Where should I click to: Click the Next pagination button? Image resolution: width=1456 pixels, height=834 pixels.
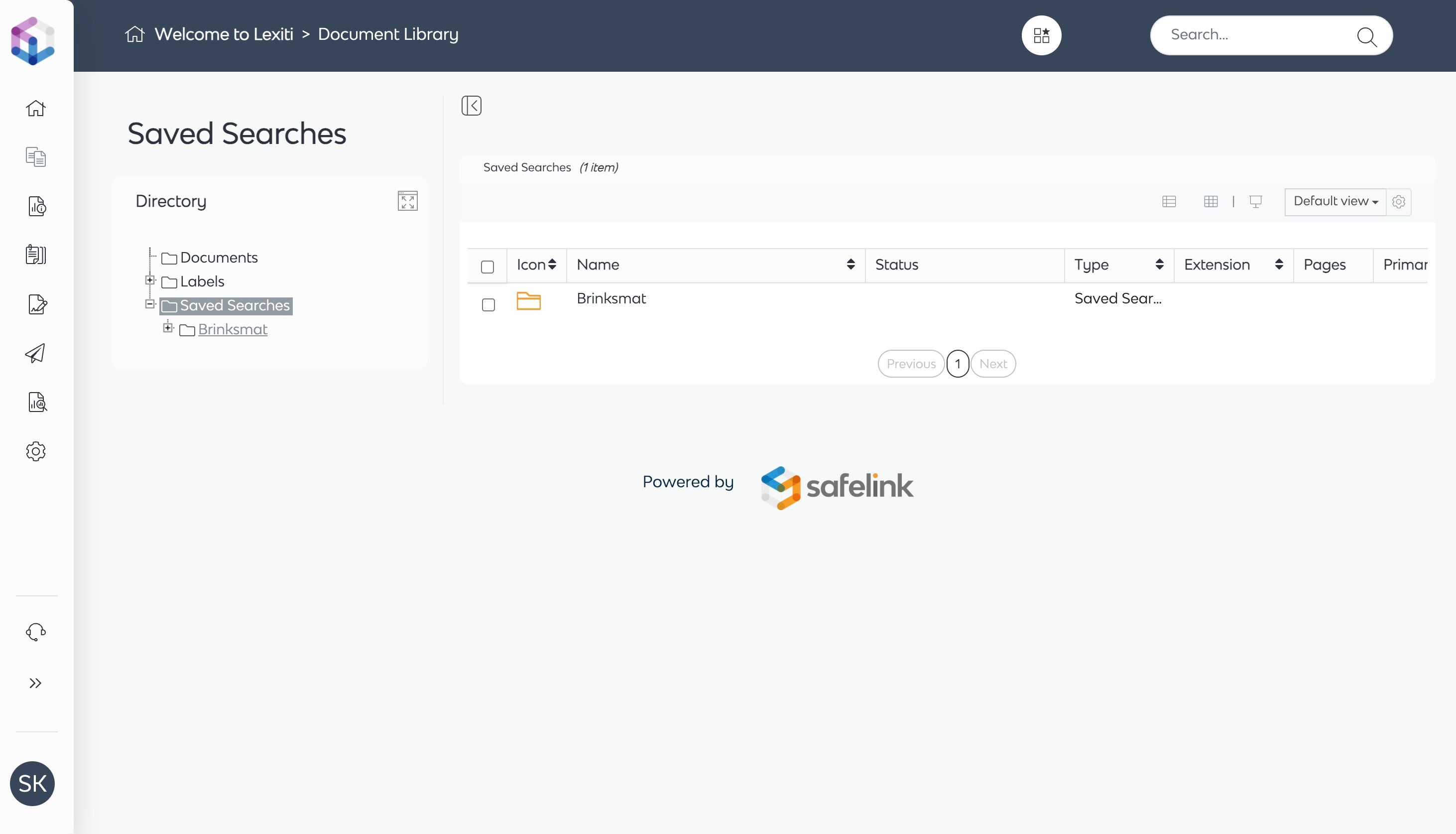coord(992,364)
